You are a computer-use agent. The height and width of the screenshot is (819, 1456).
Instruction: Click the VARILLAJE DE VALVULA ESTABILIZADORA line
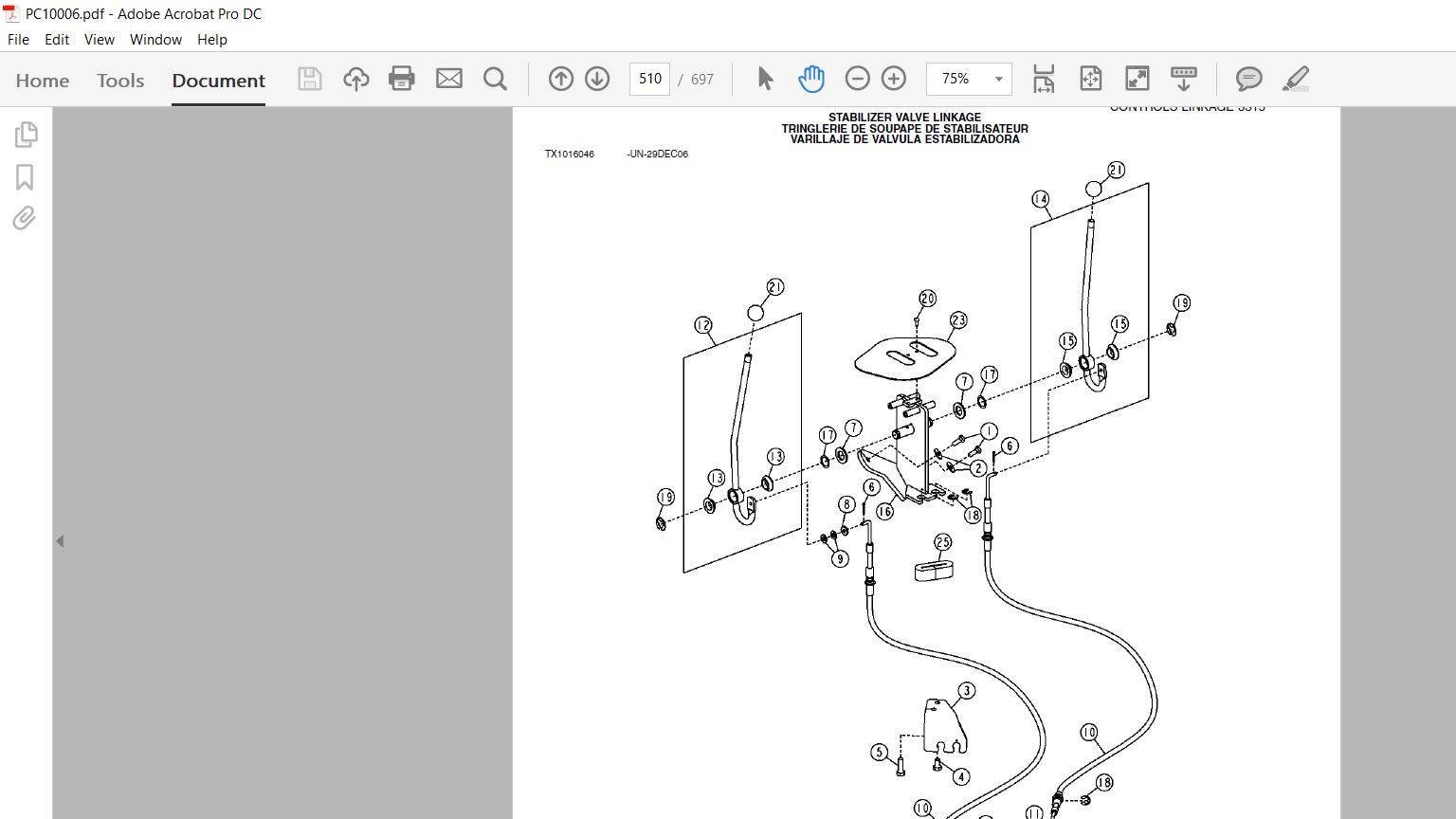(x=904, y=139)
